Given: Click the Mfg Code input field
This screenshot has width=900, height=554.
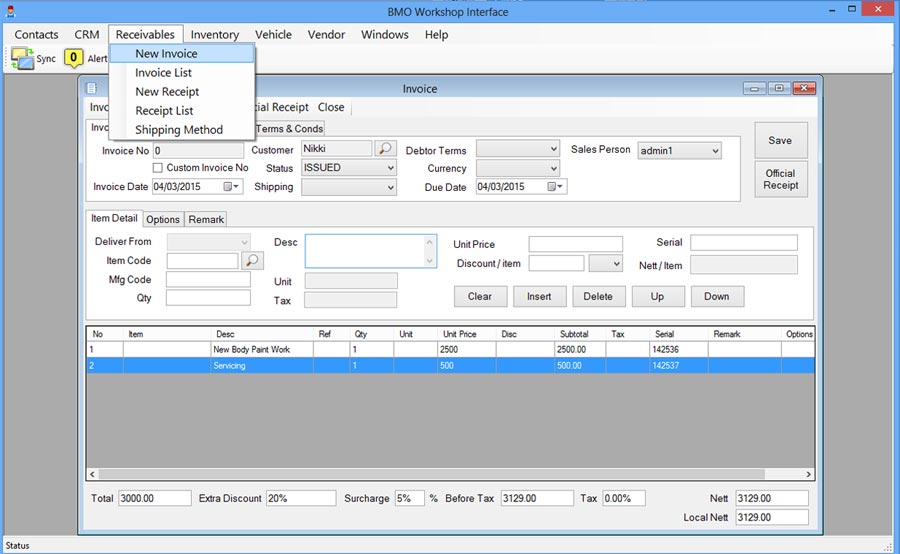Looking at the screenshot, I should [208, 280].
